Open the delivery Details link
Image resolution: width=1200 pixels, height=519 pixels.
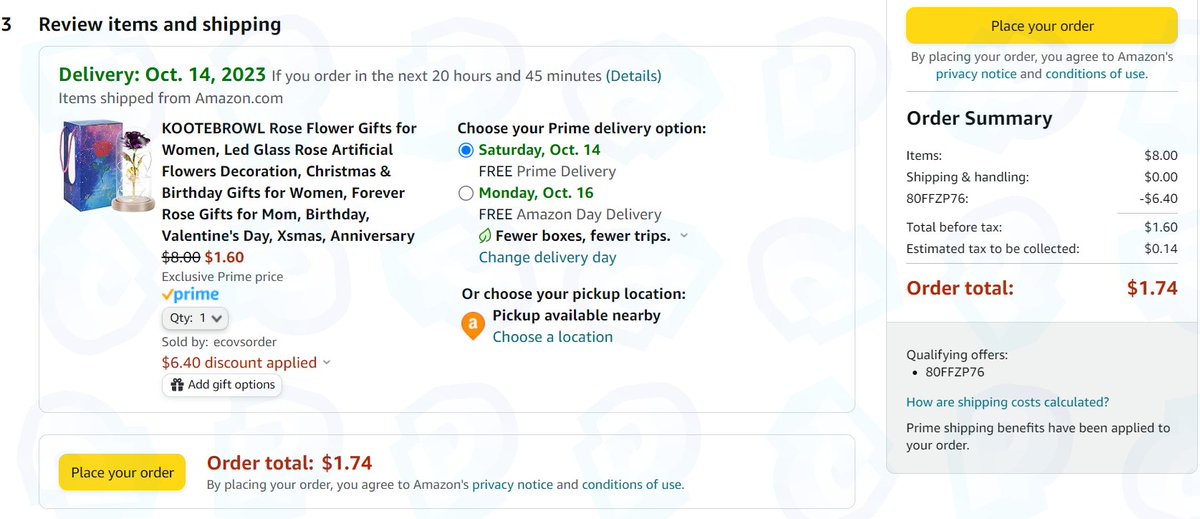[x=634, y=76]
